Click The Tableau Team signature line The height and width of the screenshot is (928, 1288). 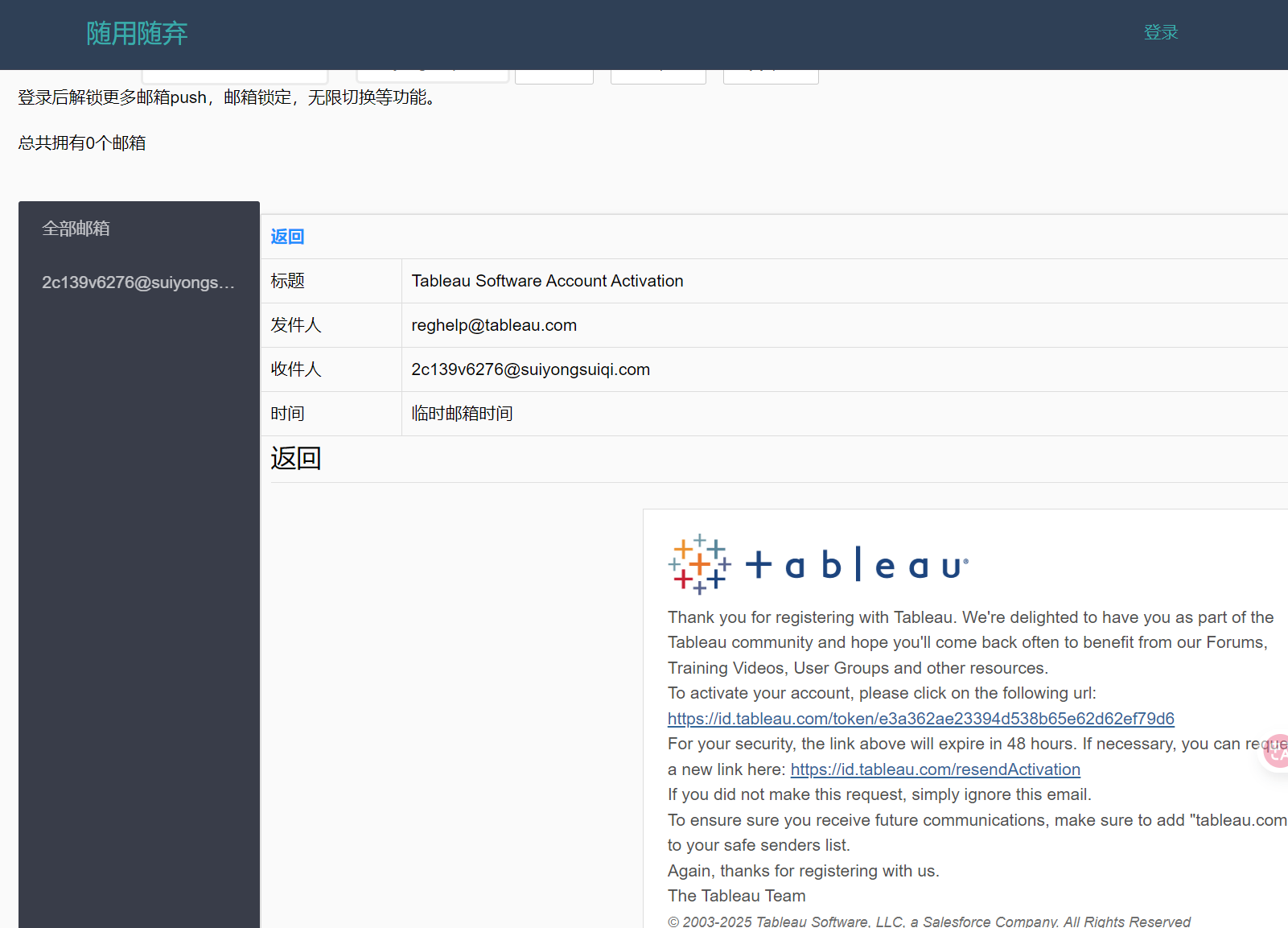pyautogui.click(x=737, y=896)
